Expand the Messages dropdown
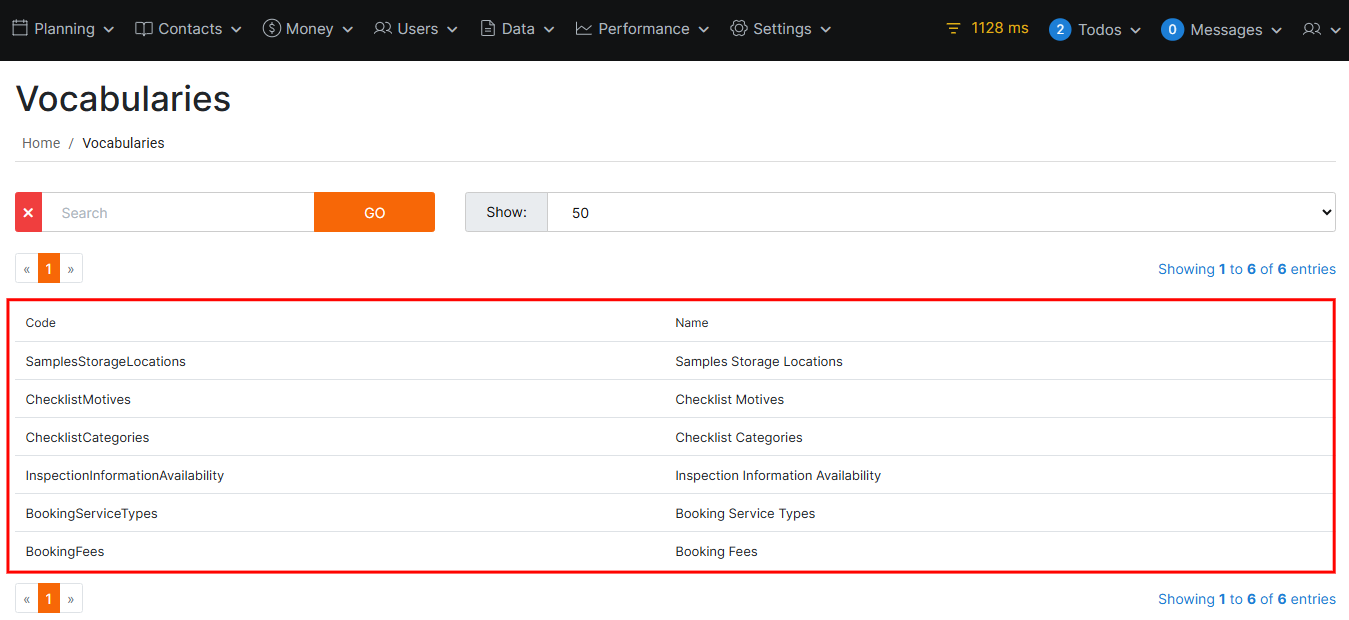 (x=1221, y=30)
